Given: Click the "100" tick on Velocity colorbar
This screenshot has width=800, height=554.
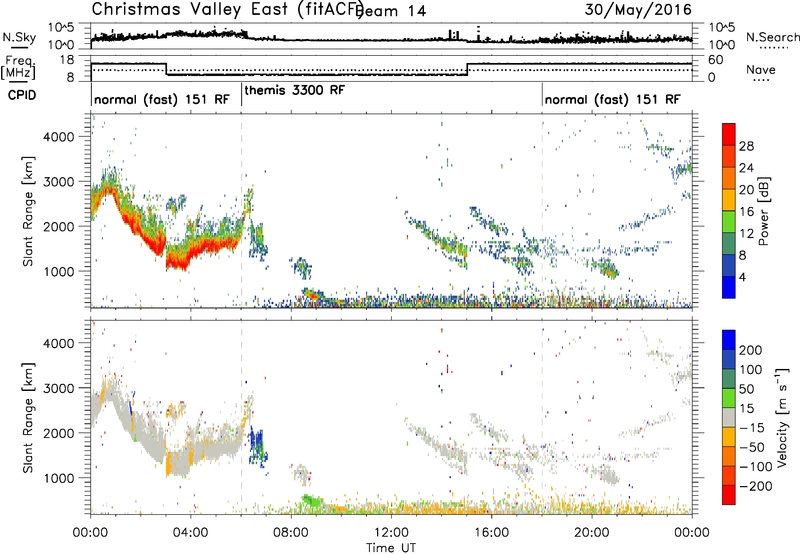Looking at the screenshot, I should point(751,369).
